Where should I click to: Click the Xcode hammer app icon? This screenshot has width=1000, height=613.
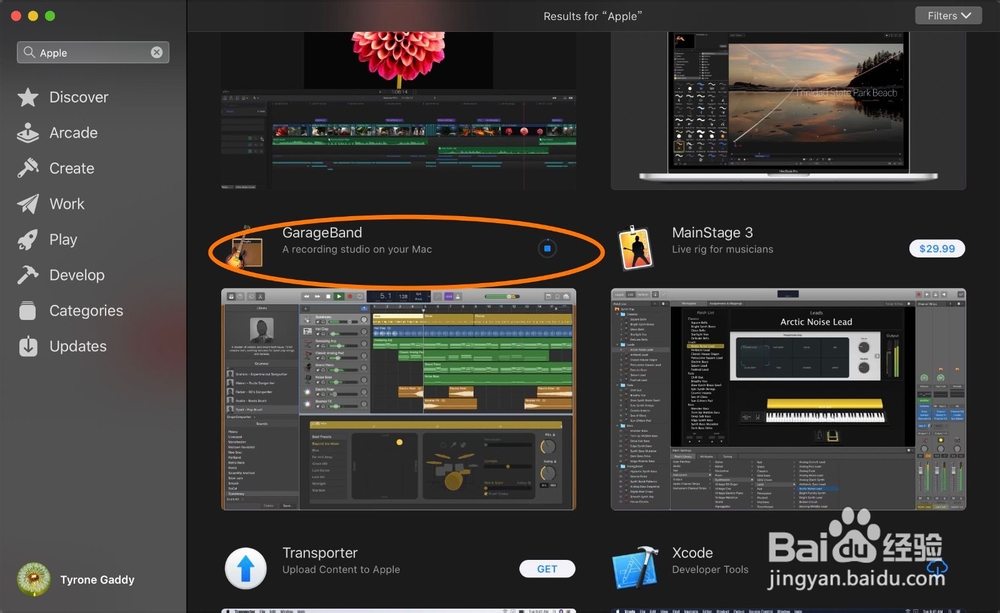click(x=635, y=567)
